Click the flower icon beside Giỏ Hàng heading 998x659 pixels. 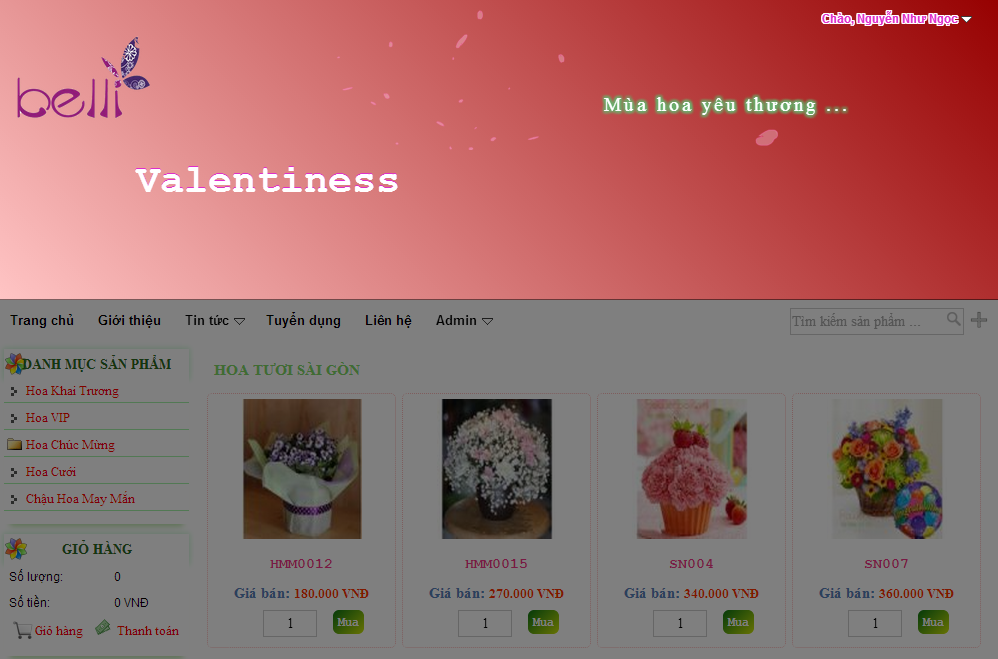pyautogui.click(x=16, y=548)
